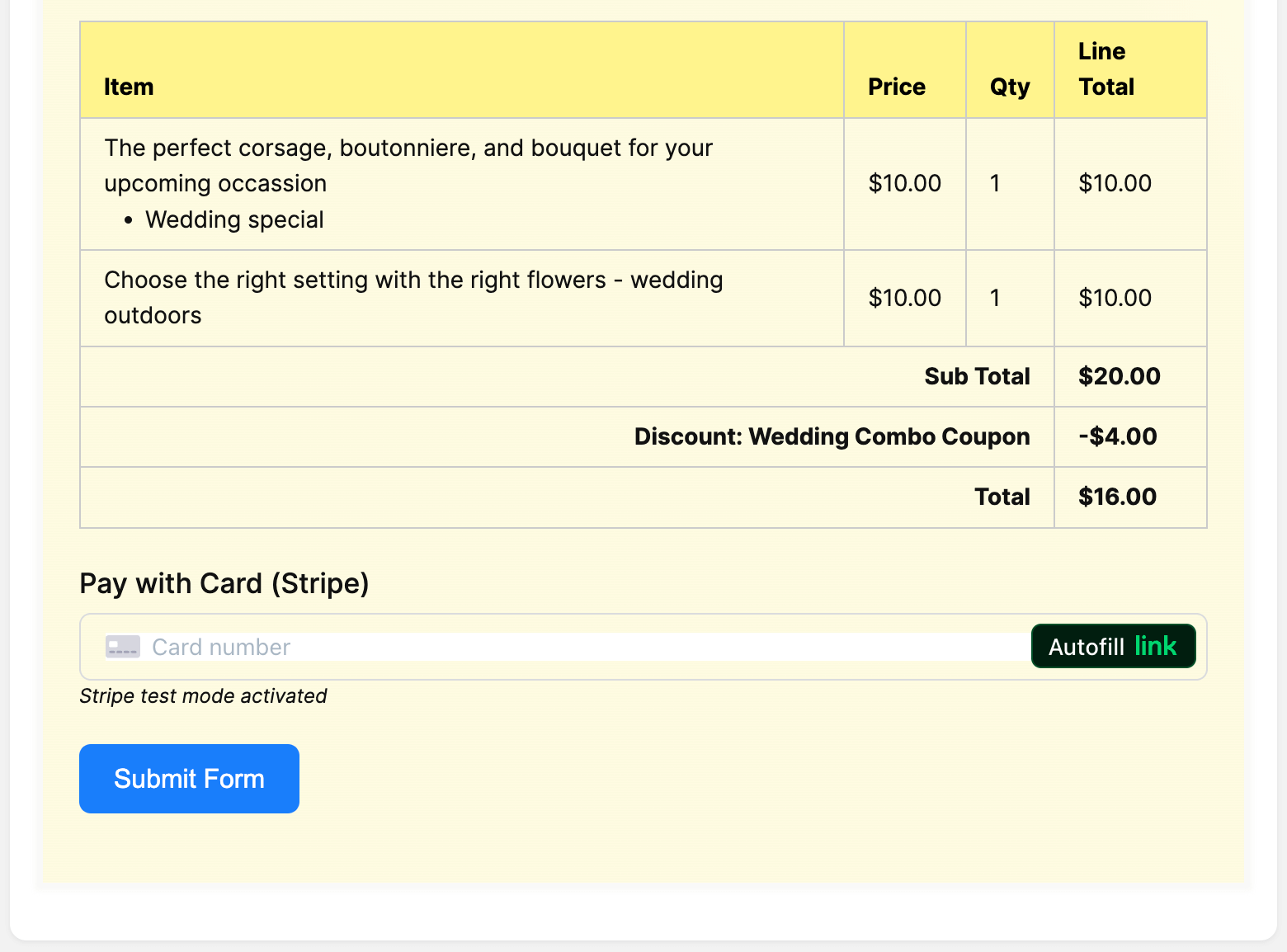
Task: Click the Line Total column header
Action: (x=1105, y=69)
